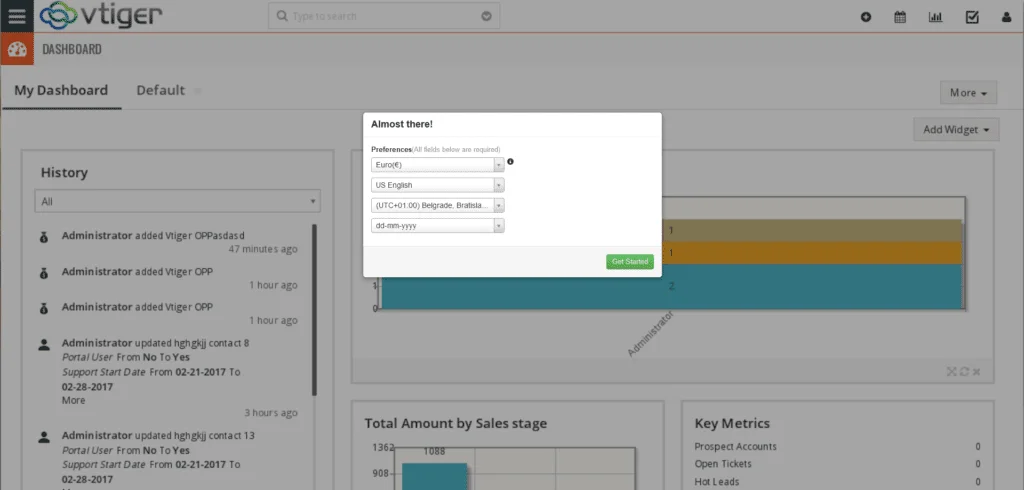The width and height of the screenshot is (1024, 490).
Task: Click the orange bar segment in chart
Action: (811, 253)
